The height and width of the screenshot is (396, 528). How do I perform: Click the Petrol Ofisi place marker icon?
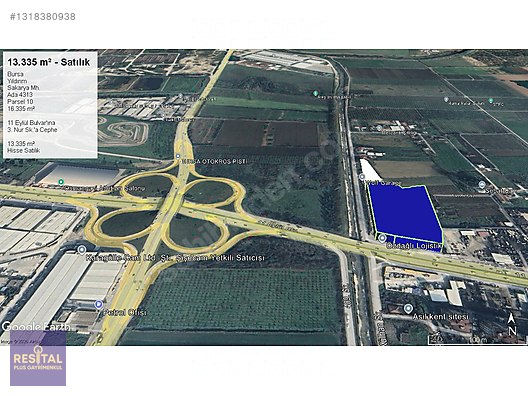coord(99,305)
